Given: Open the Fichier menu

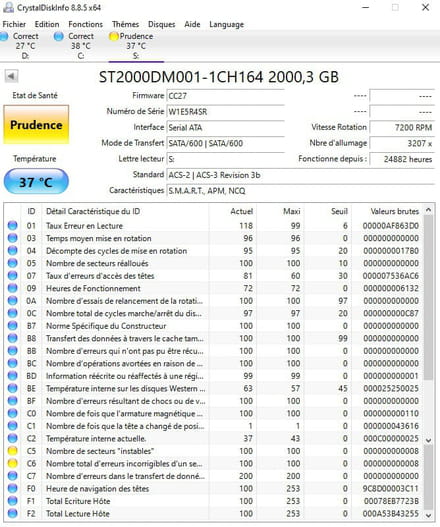Looking at the screenshot, I should pos(14,24).
